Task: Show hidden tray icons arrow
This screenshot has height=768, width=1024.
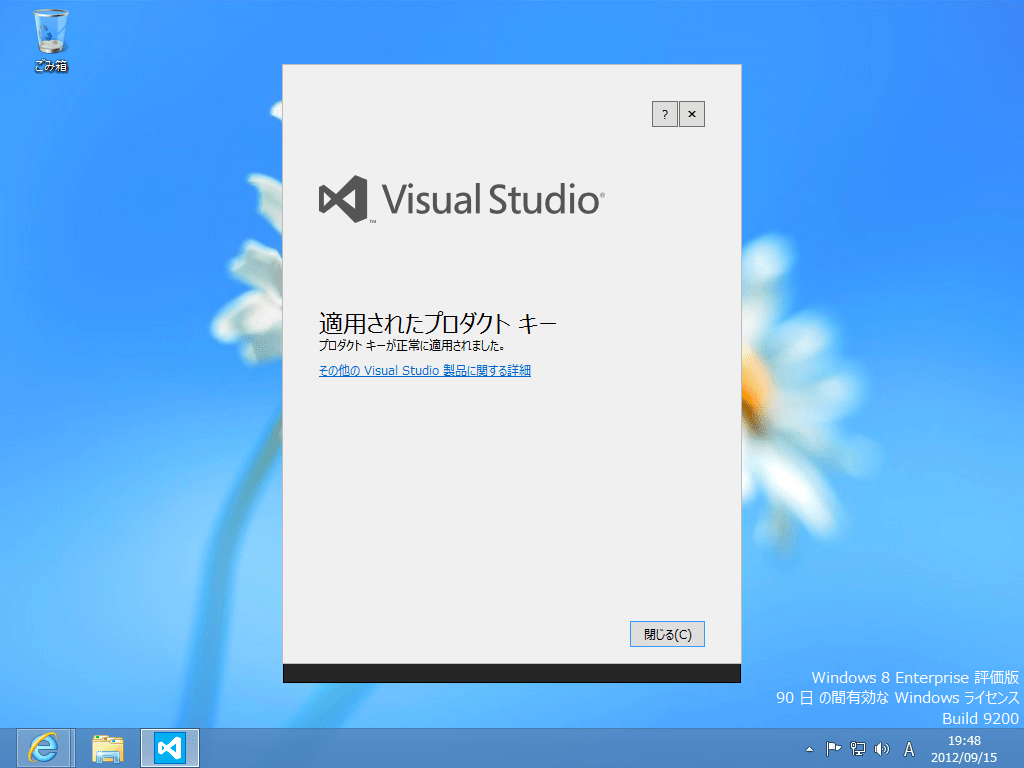Action: tap(809, 749)
